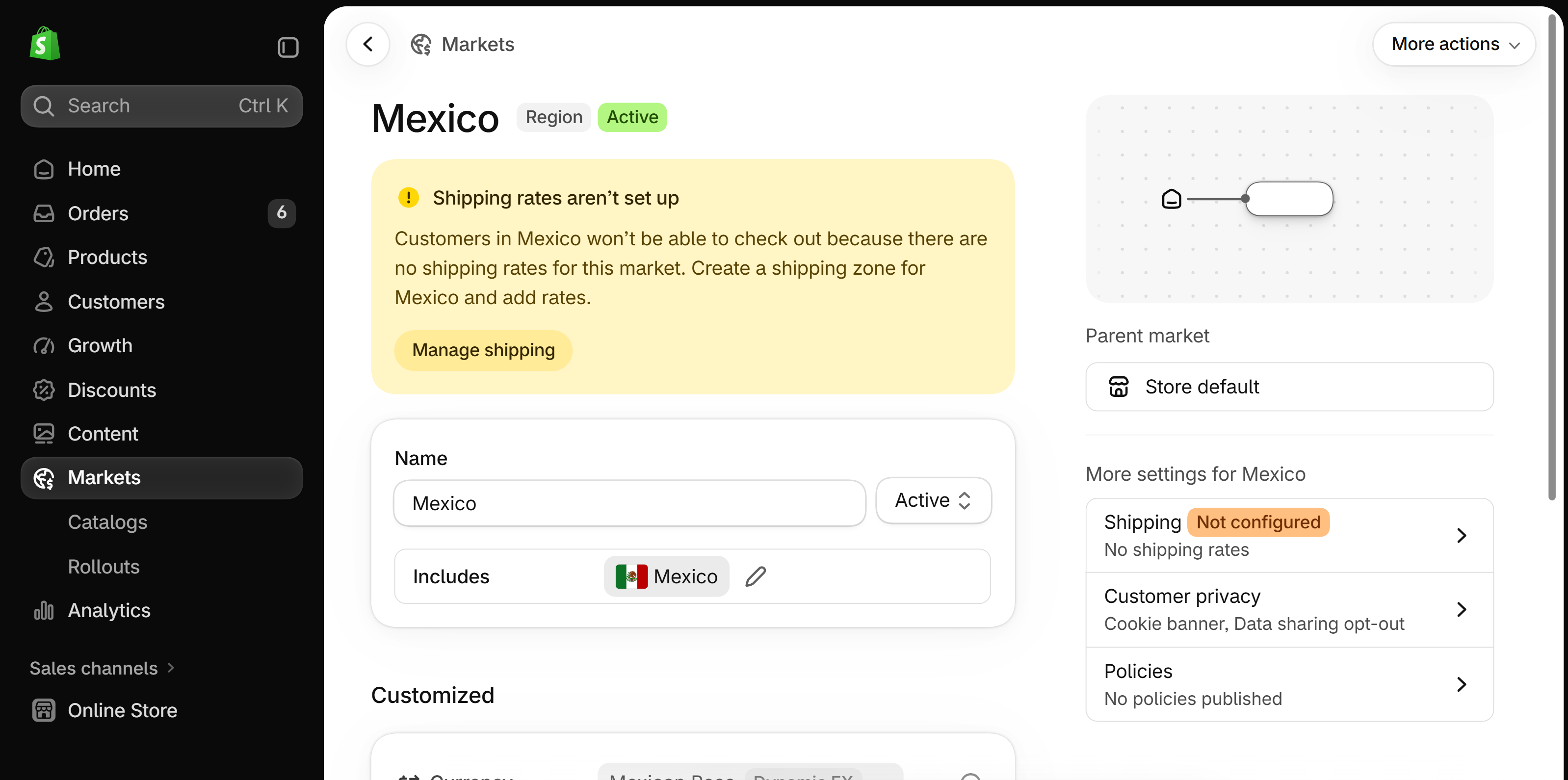Click the Active status badge by title

[632, 117]
